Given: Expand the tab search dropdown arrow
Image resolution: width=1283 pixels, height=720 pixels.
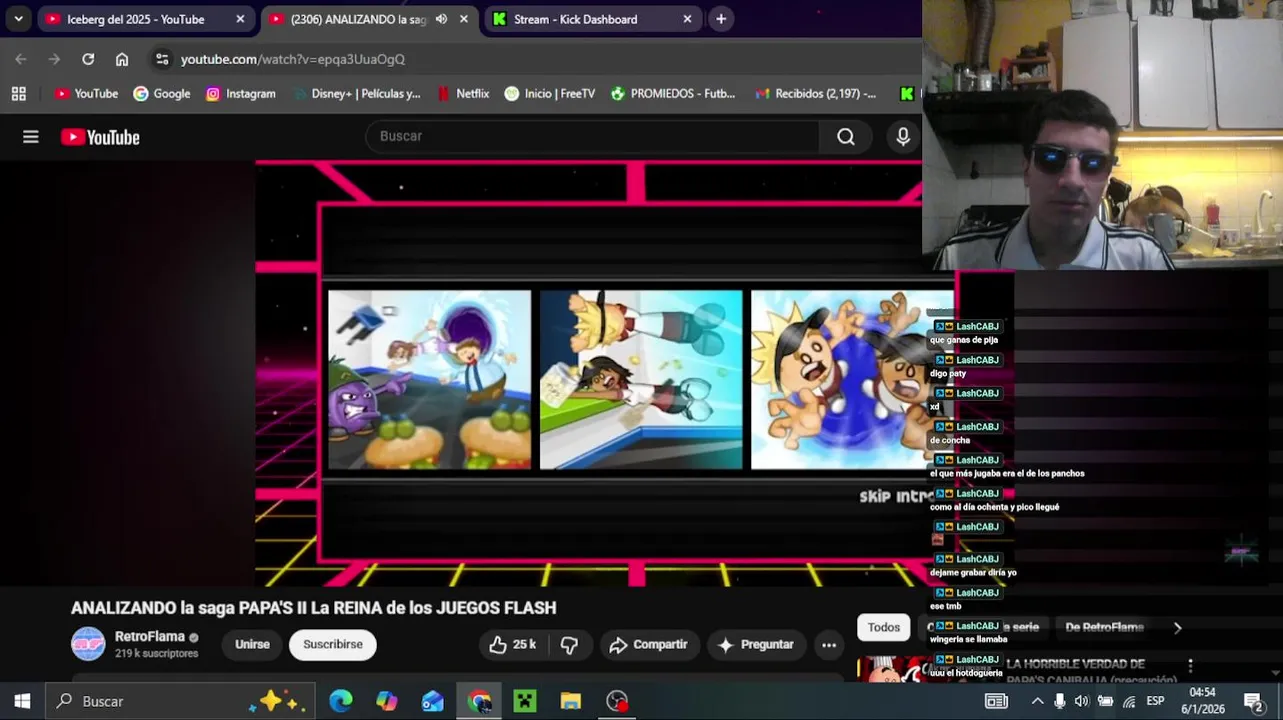Looking at the screenshot, I should tap(18, 19).
